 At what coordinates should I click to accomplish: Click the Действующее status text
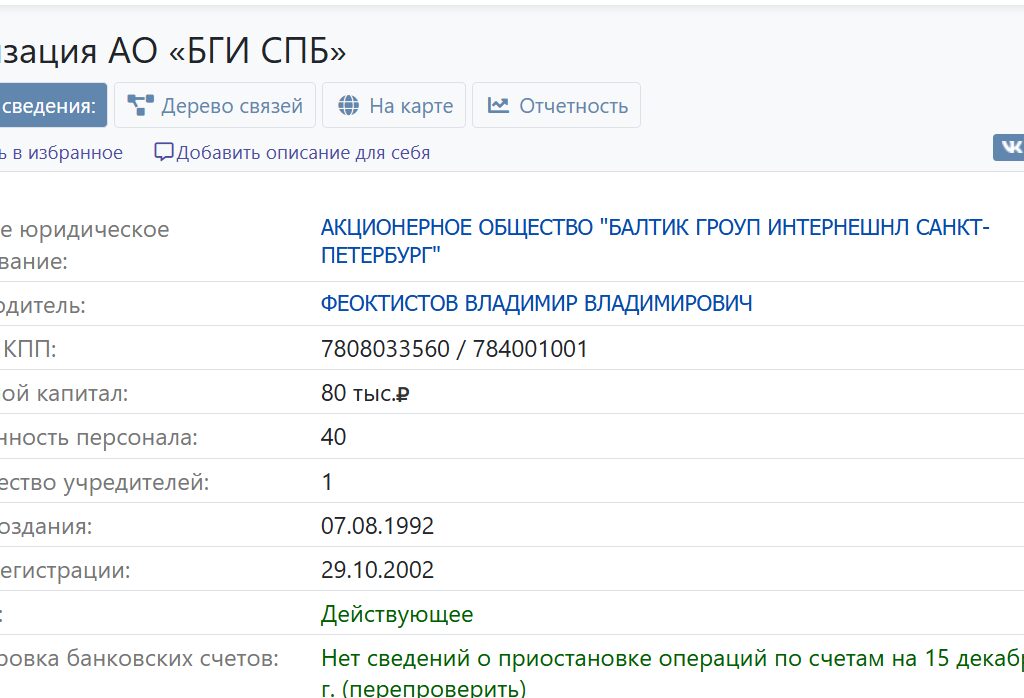pyautogui.click(x=397, y=614)
